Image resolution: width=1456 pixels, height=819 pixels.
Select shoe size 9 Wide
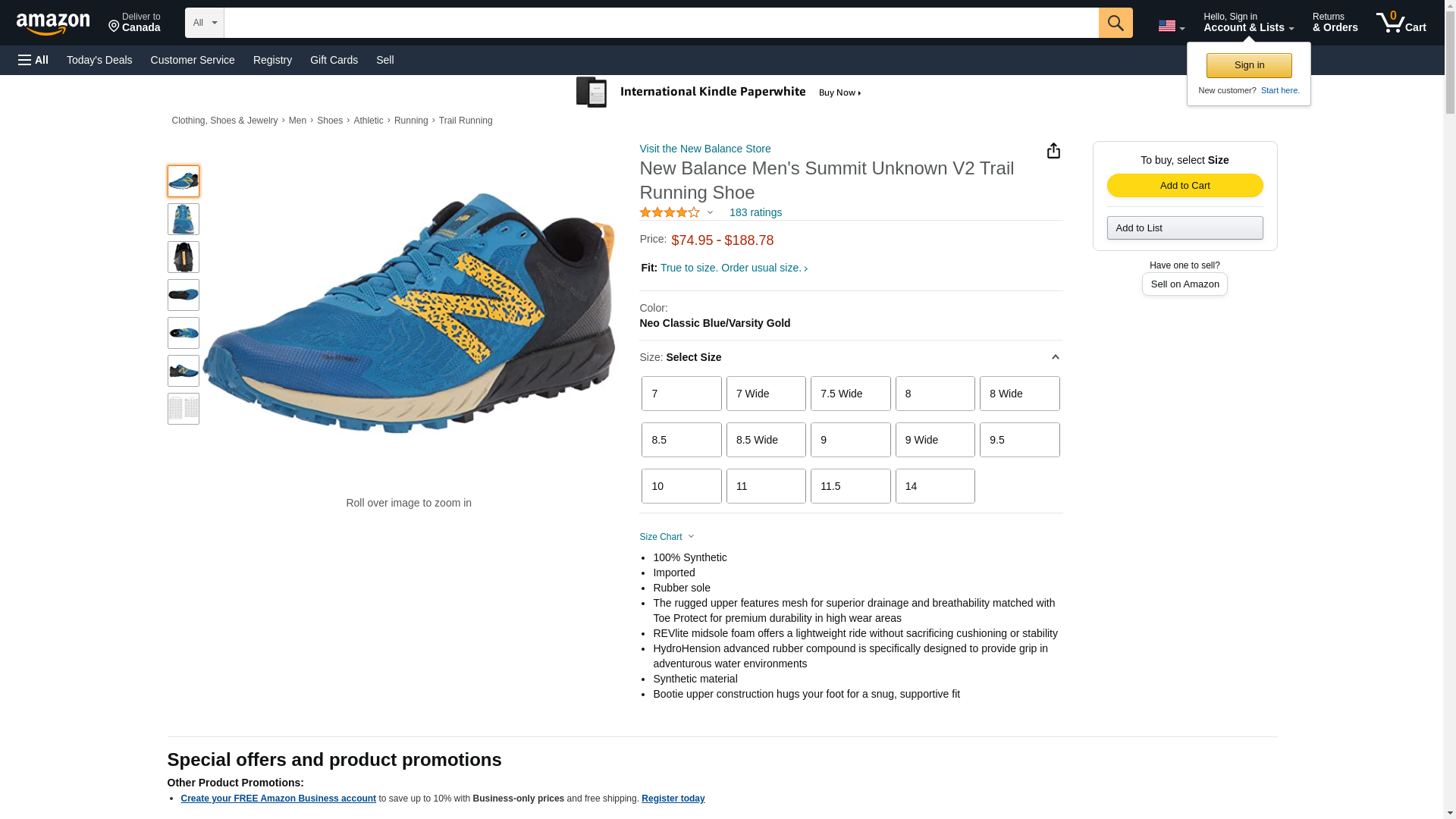934,440
